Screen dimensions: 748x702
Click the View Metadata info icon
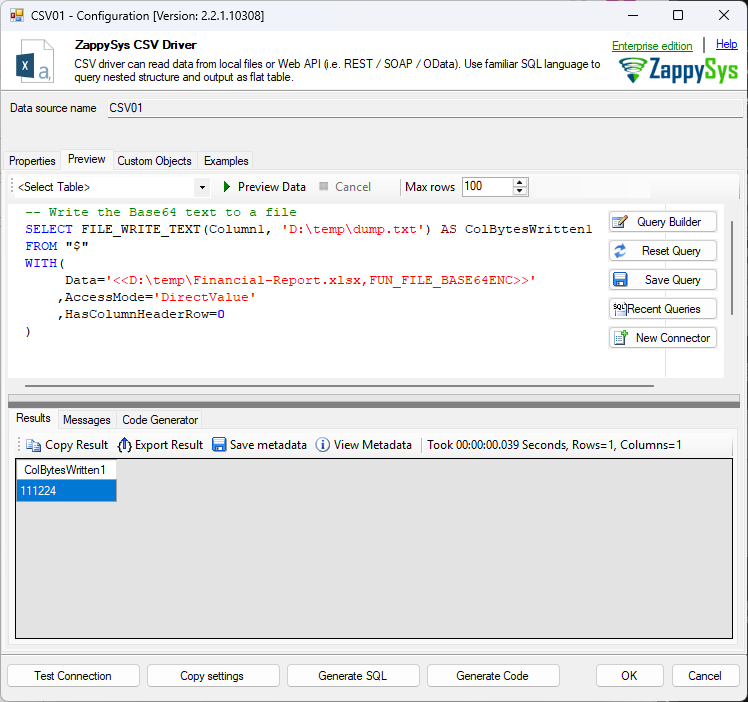point(322,444)
